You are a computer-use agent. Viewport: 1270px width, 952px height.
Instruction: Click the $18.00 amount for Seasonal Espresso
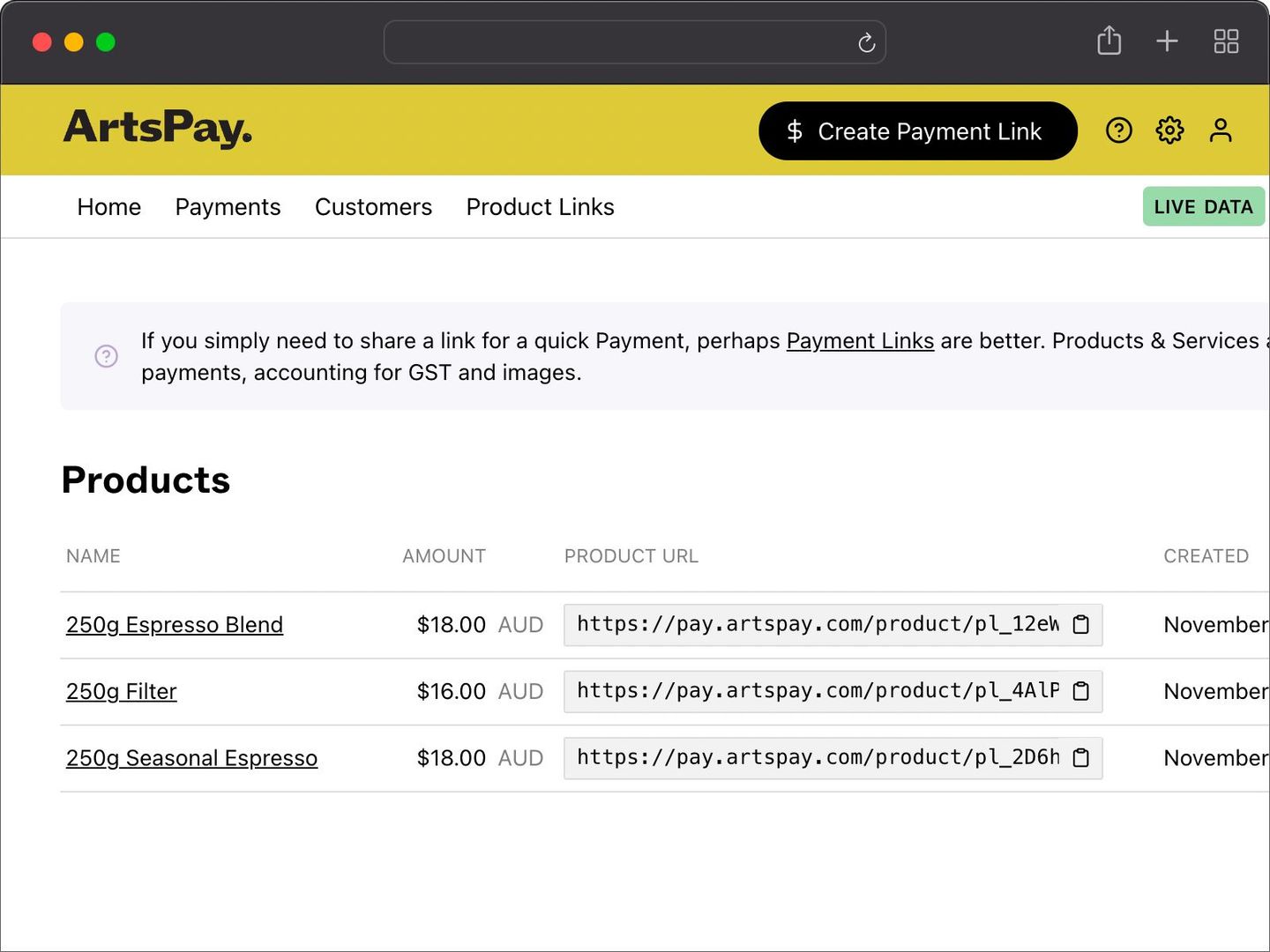pos(452,758)
